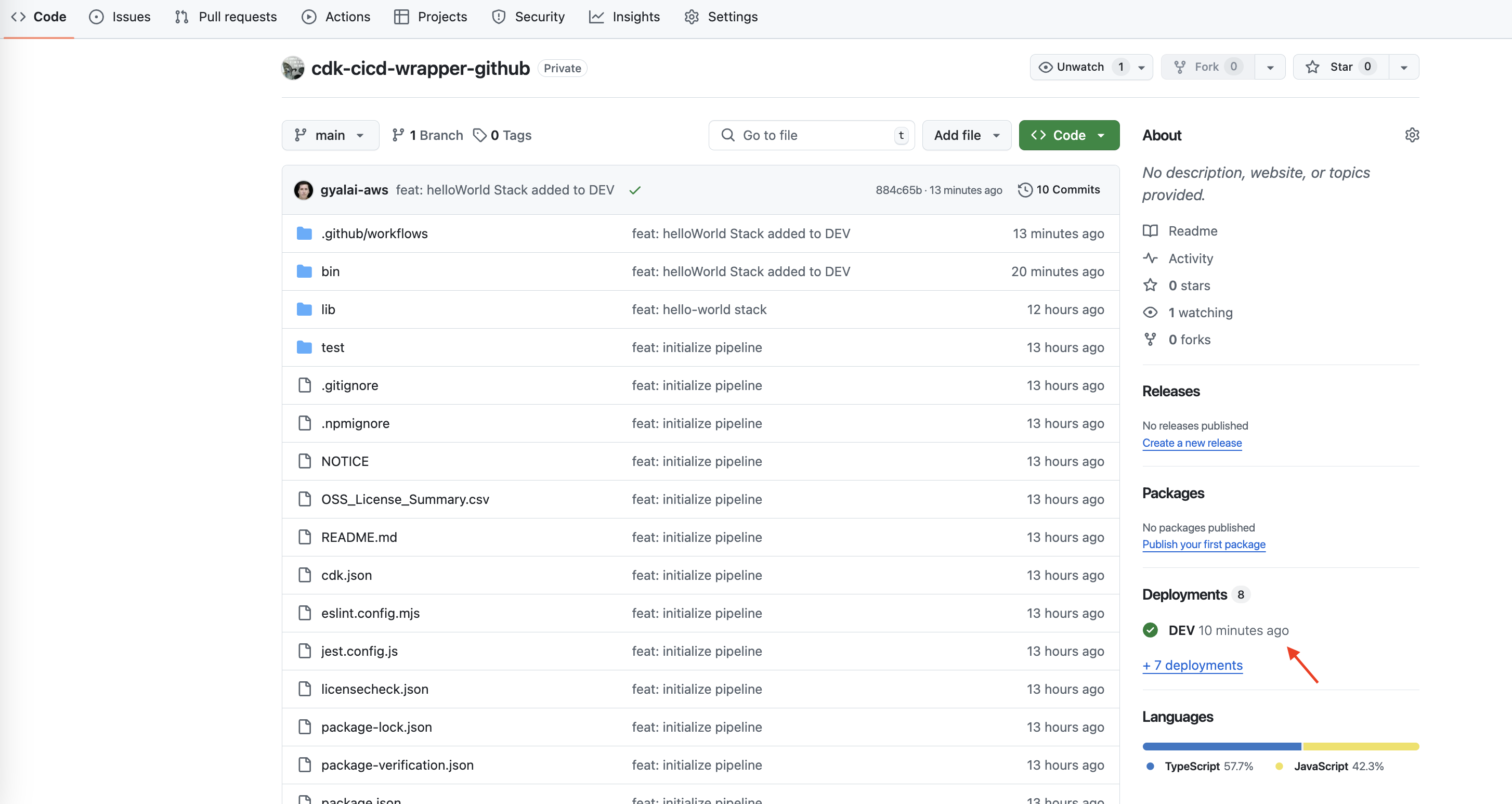Open the package-verification.json file
Screen dimensions: 1512x804
(397, 764)
